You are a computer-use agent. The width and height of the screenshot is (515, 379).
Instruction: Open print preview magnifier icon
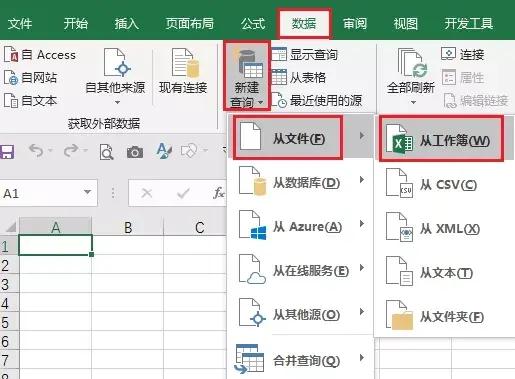pyautogui.click(x=106, y=152)
